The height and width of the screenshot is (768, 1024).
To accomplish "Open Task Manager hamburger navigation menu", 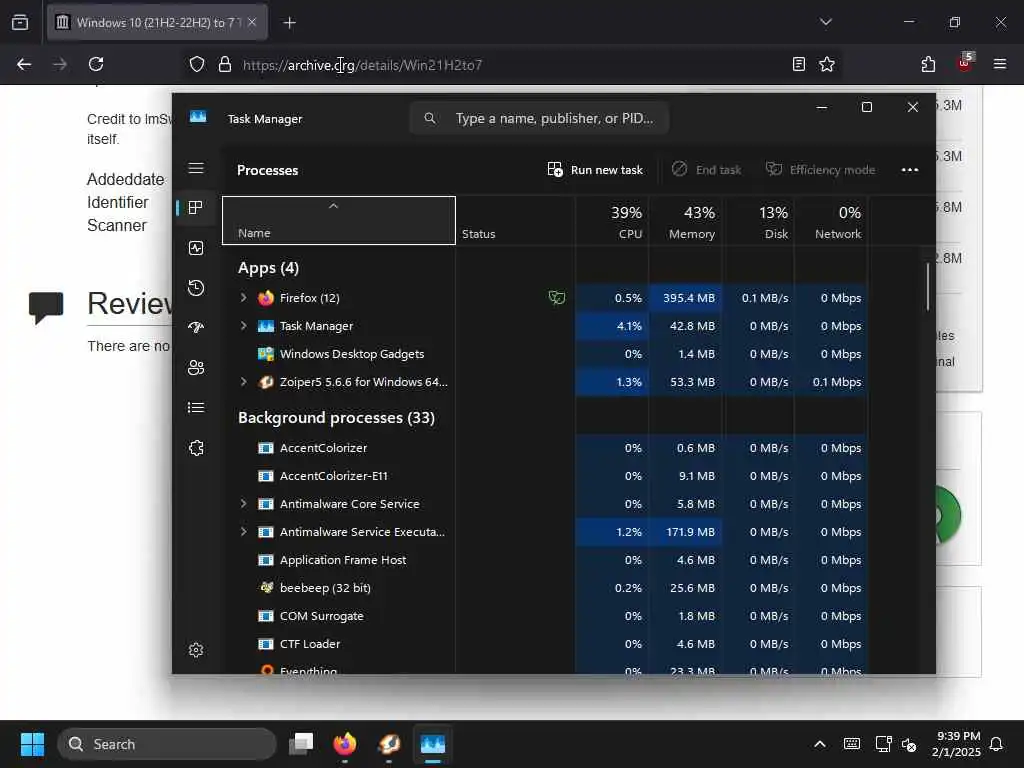I will (196, 168).
